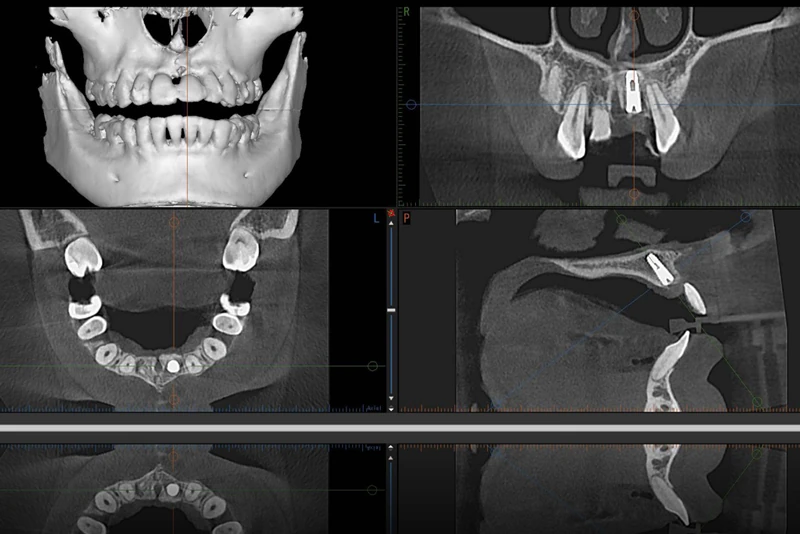Click the top green crosshair handle in the sagittal view
Screen dimensions: 800x534
click(x=621, y=220)
